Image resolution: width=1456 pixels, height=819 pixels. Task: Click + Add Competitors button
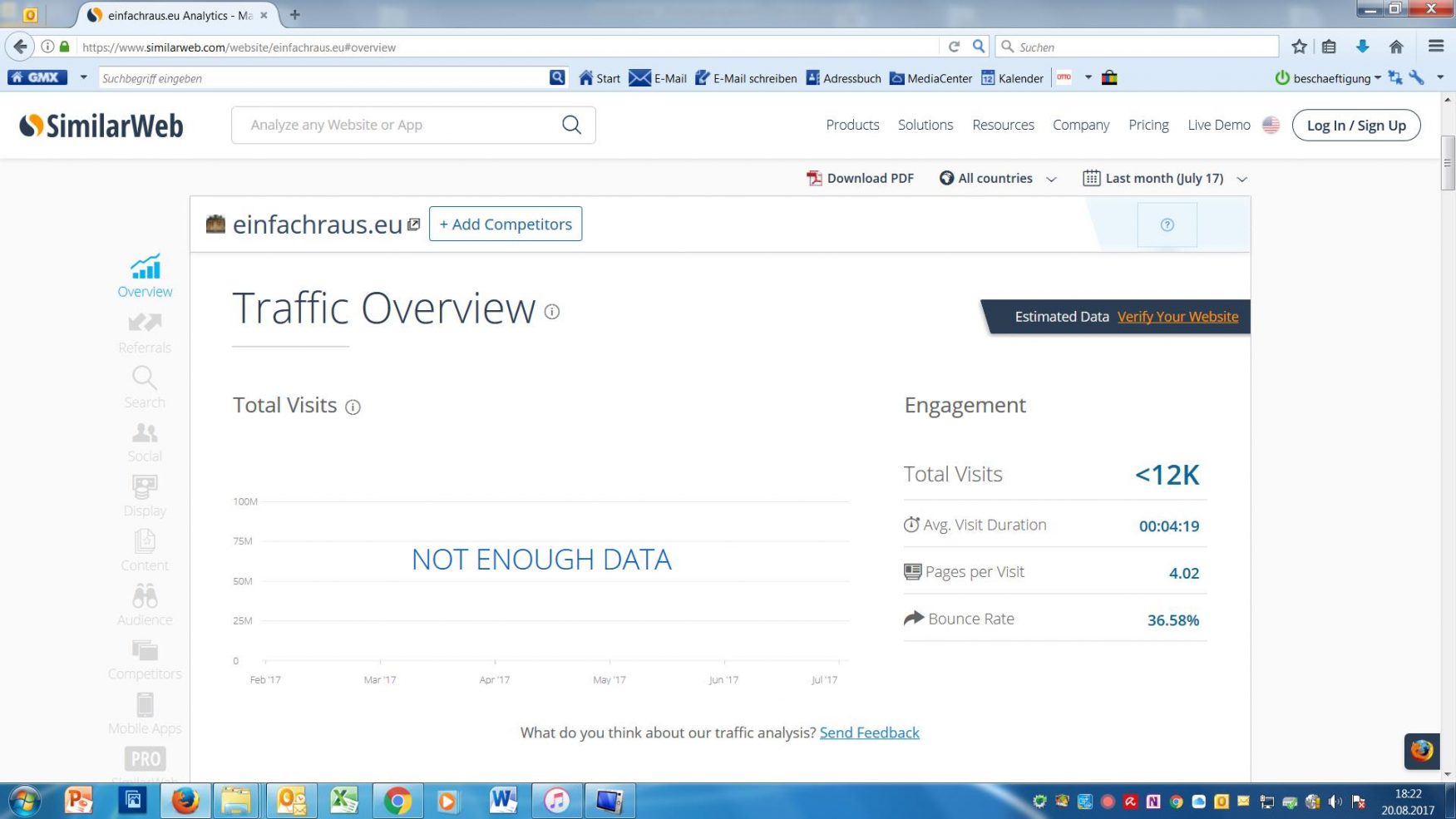506,224
